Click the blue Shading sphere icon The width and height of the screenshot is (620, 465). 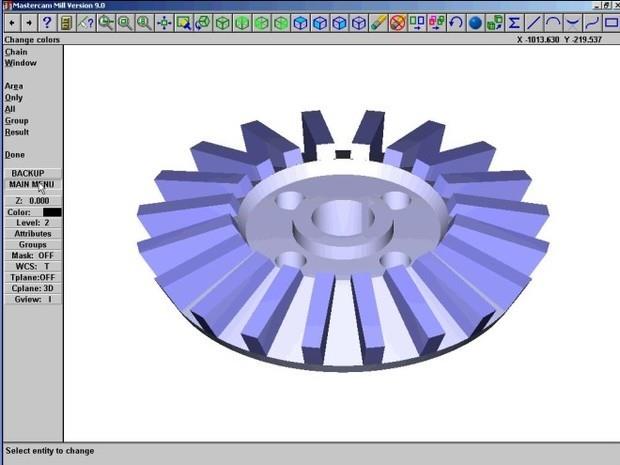[475, 22]
